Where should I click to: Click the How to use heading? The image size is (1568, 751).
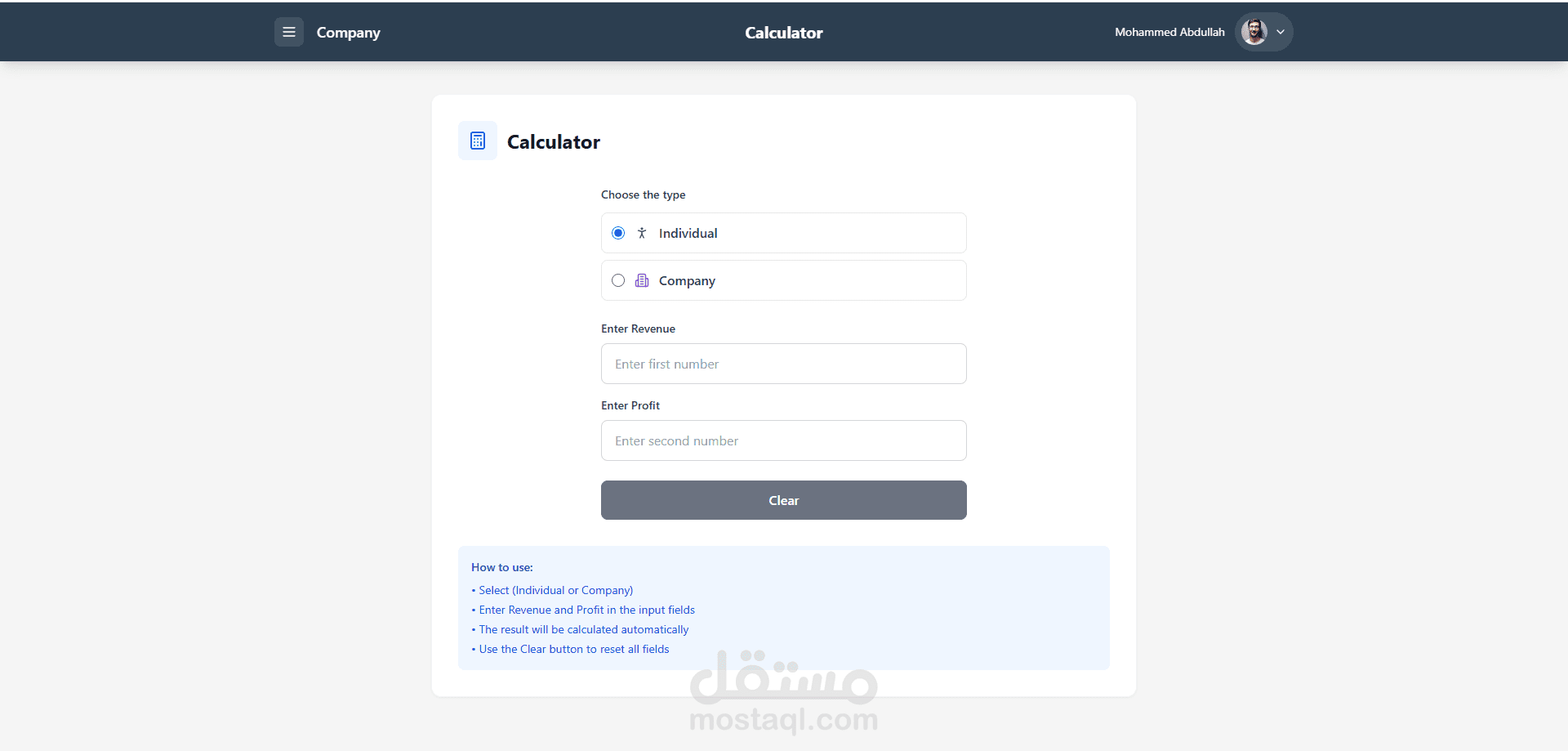coord(502,567)
